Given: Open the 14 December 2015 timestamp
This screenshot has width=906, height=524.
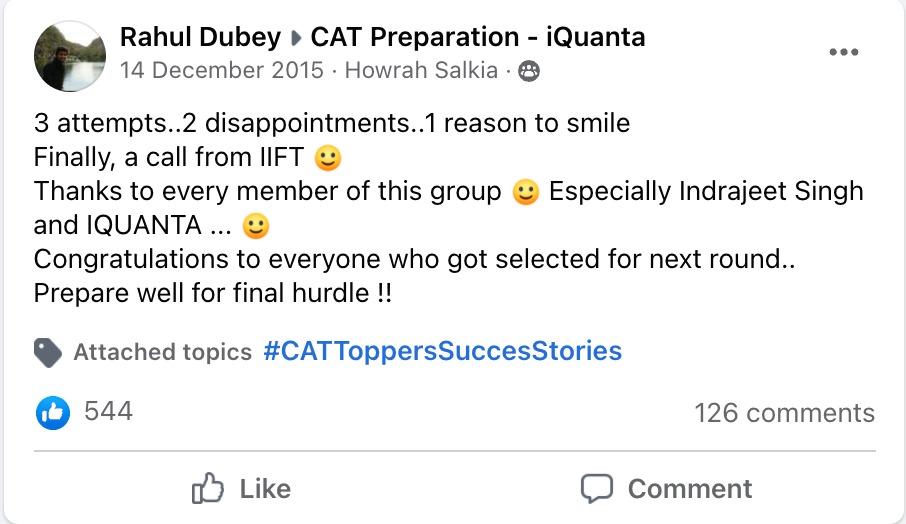Looking at the screenshot, I should [x=222, y=70].
